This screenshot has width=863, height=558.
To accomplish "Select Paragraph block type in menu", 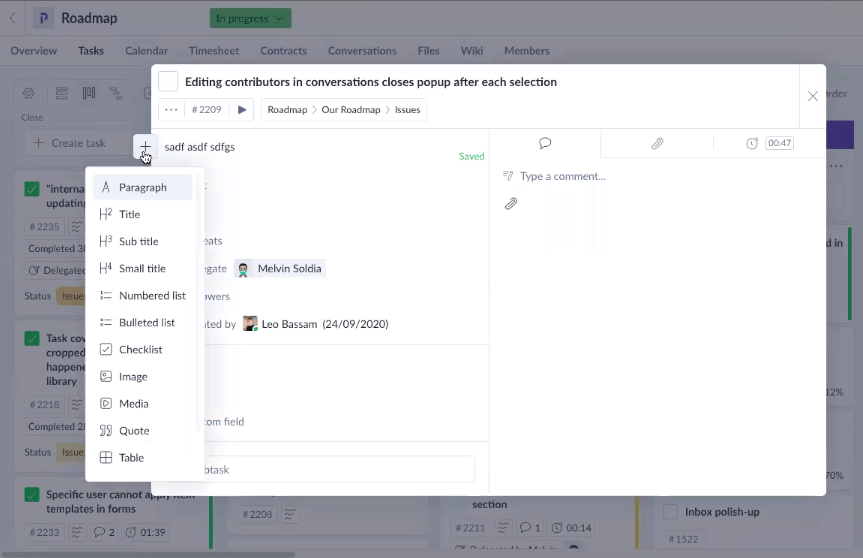I will tap(143, 187).
